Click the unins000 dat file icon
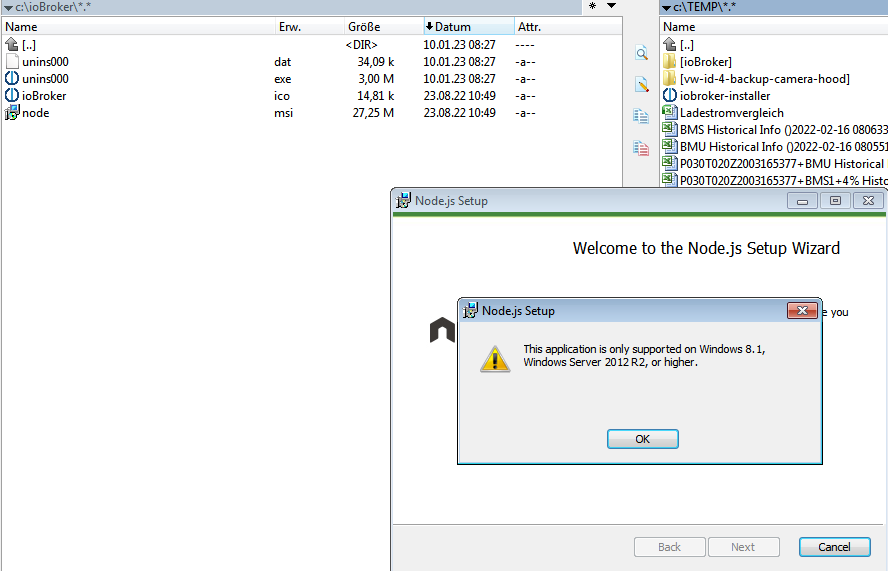The image size is (888, 571). click(x=12, y=62)
